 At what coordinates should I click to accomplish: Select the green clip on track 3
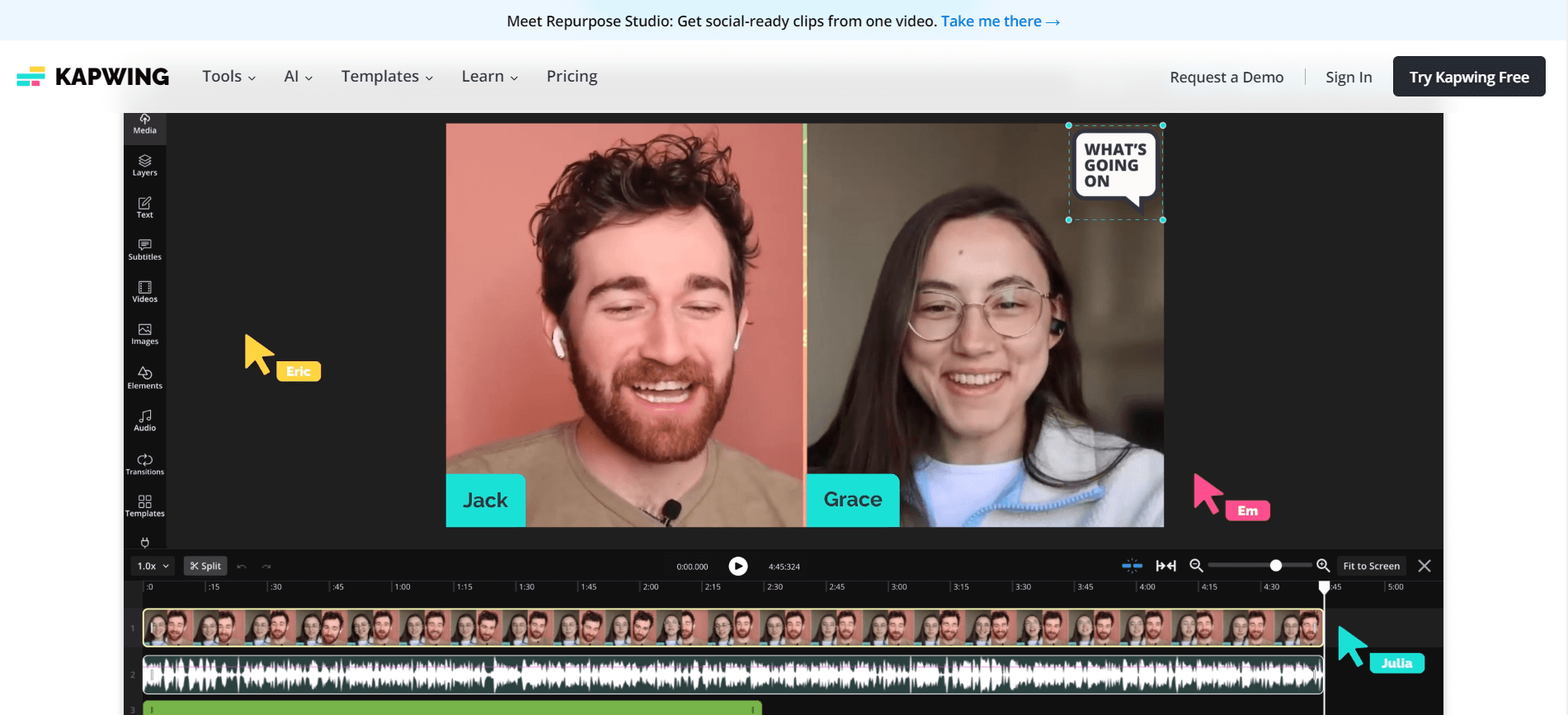point(452,708)
